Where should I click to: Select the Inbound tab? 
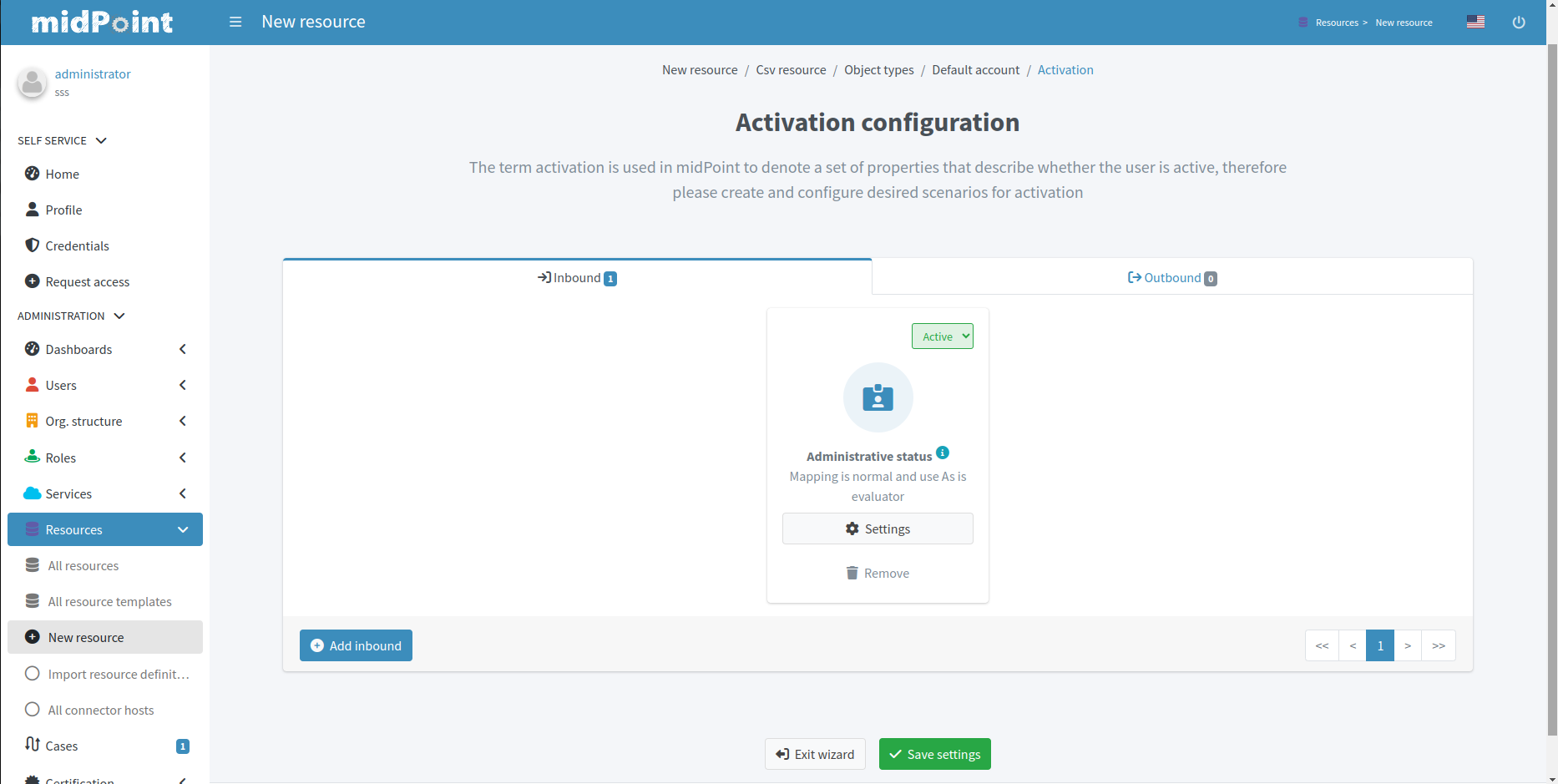tap(577, 278)
